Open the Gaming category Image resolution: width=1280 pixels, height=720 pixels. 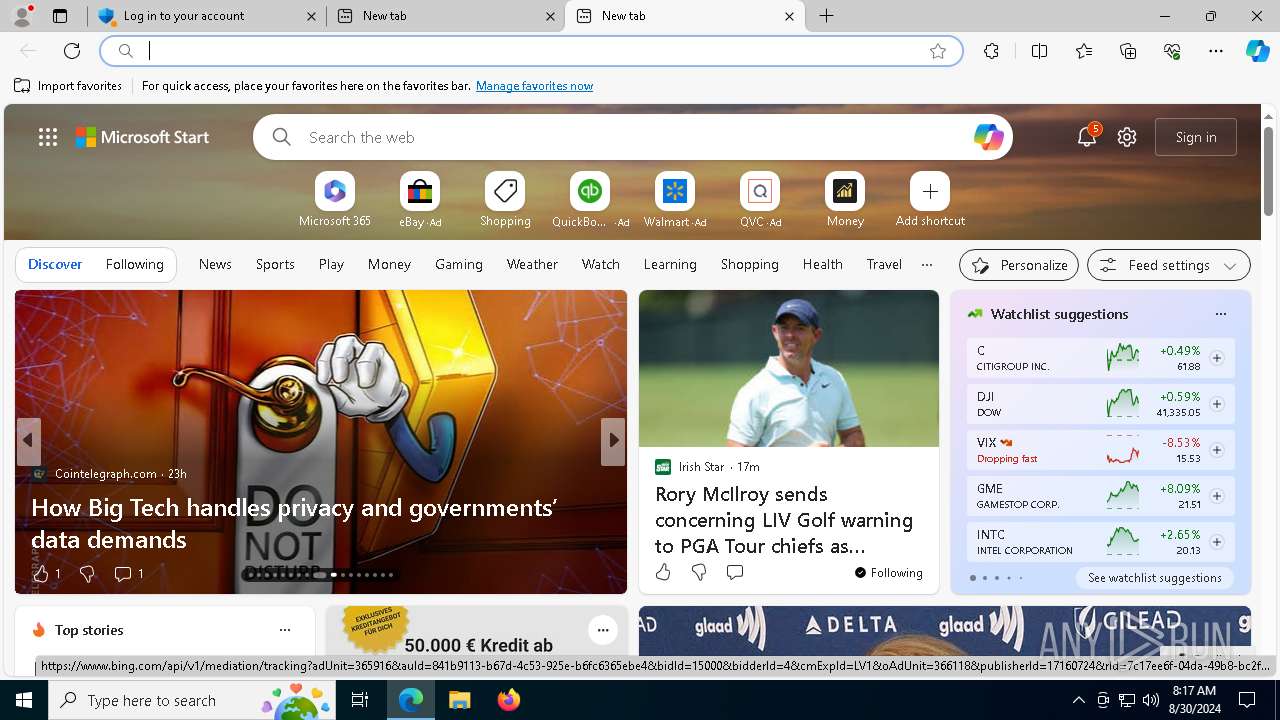459,264
